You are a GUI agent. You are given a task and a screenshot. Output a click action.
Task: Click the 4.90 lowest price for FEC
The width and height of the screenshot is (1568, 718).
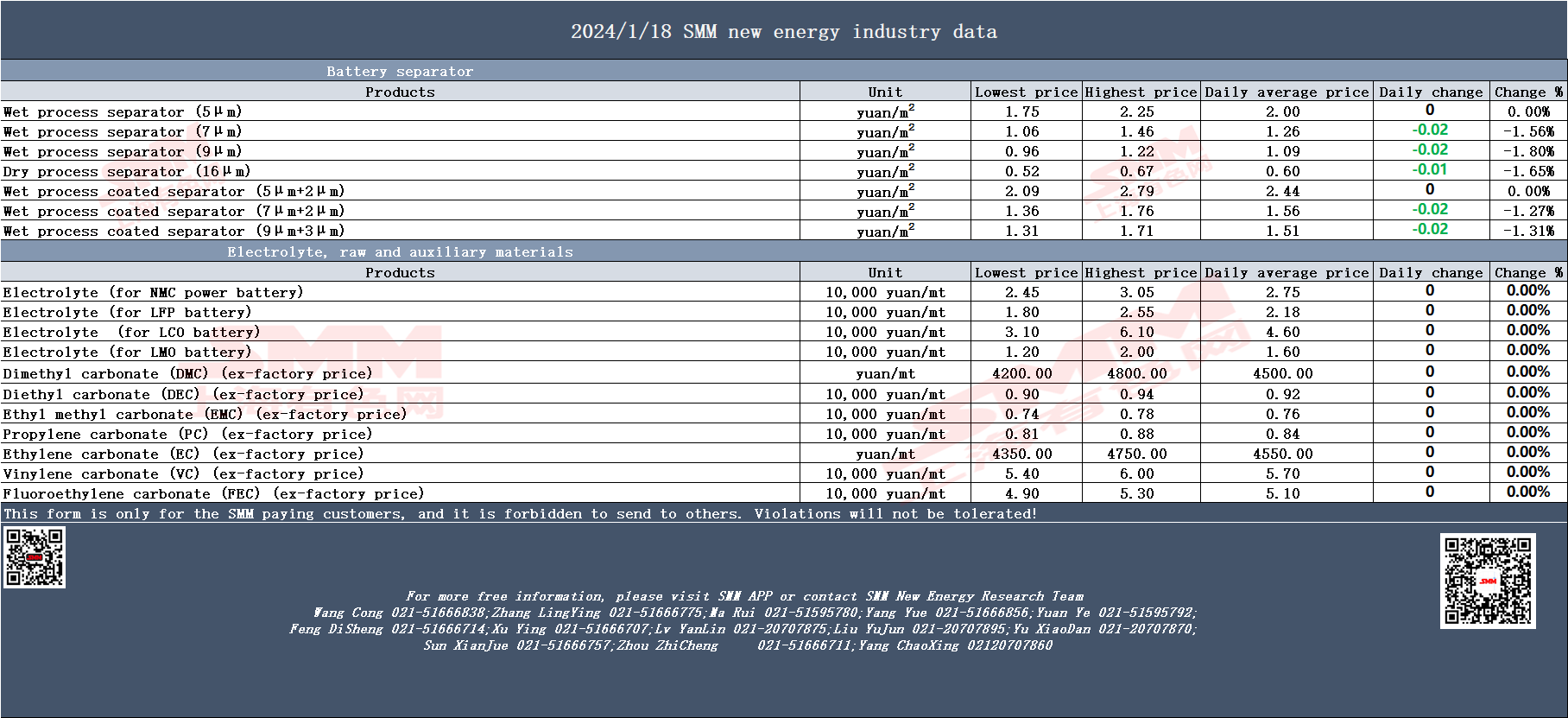(1021, 494)
